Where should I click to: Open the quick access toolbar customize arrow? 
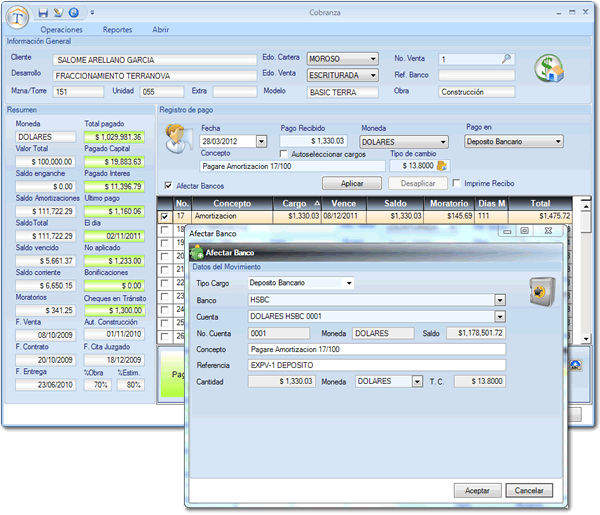tap(92, 13)
